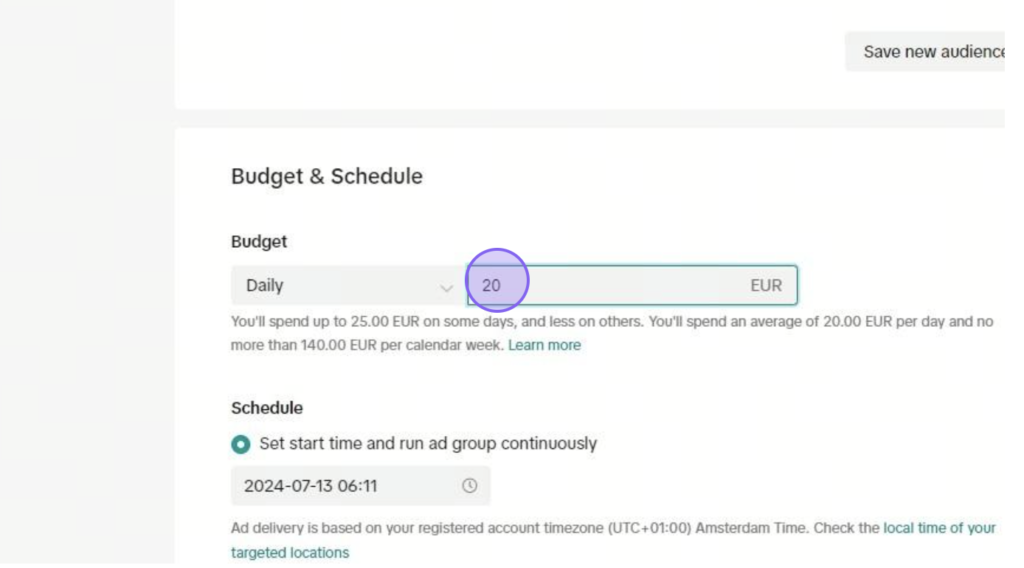Click the Budget & Schedule section heading
This screenshot has width=1024, height=568.
point(327,176)
